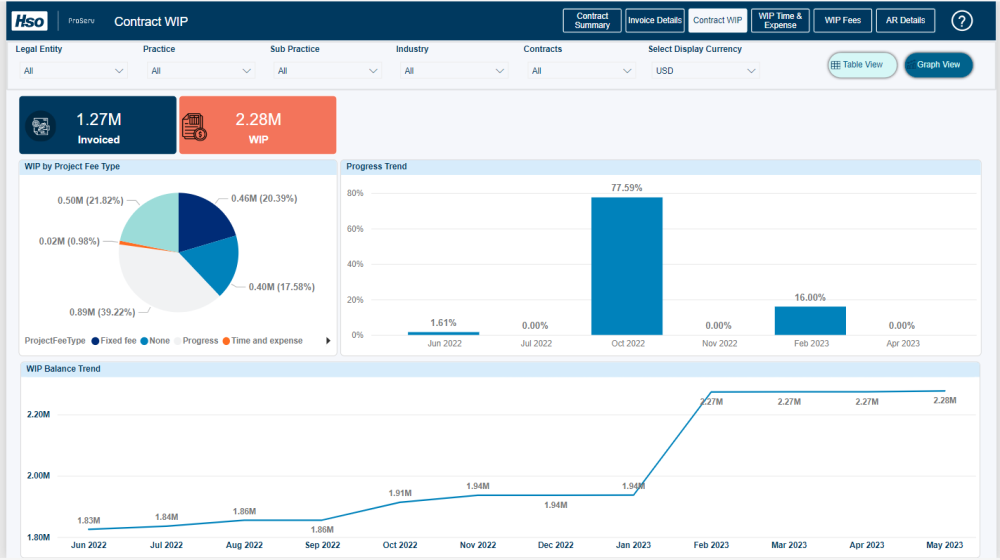Expand the Contracts dropdown
The width and height of the screenshot is (1000, 560).
point(581,71)
